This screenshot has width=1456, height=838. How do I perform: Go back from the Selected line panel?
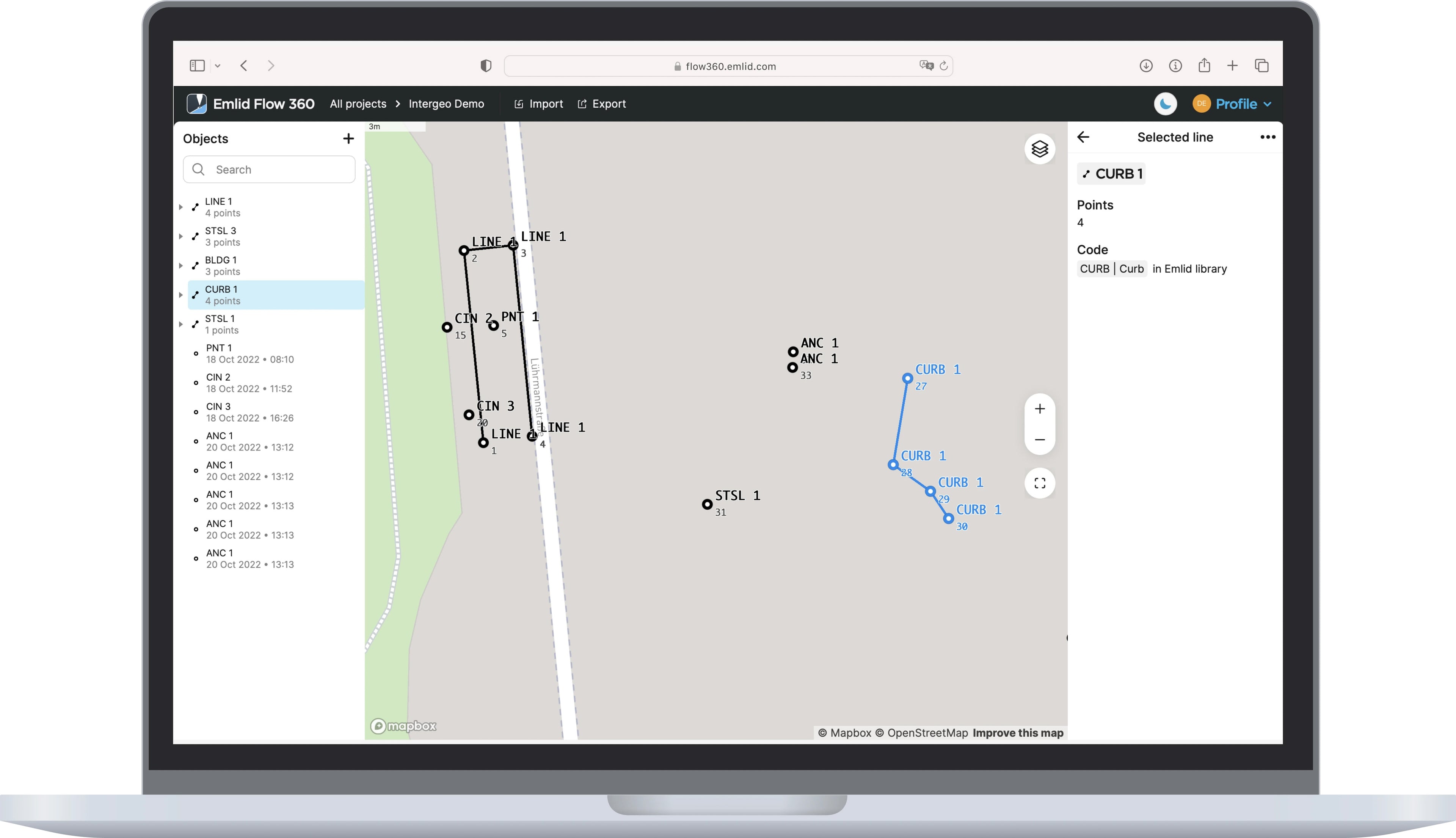coord(1083,137)
